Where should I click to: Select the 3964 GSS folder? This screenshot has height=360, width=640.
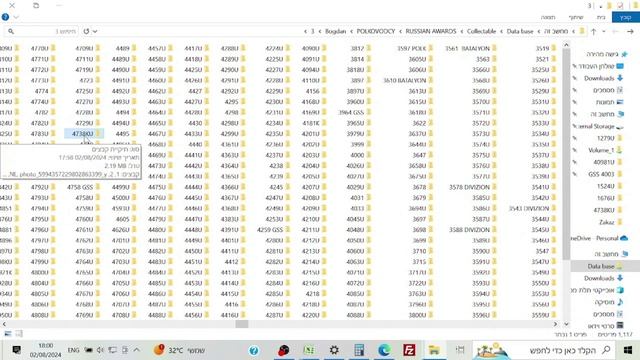click(x=355, y=112)
